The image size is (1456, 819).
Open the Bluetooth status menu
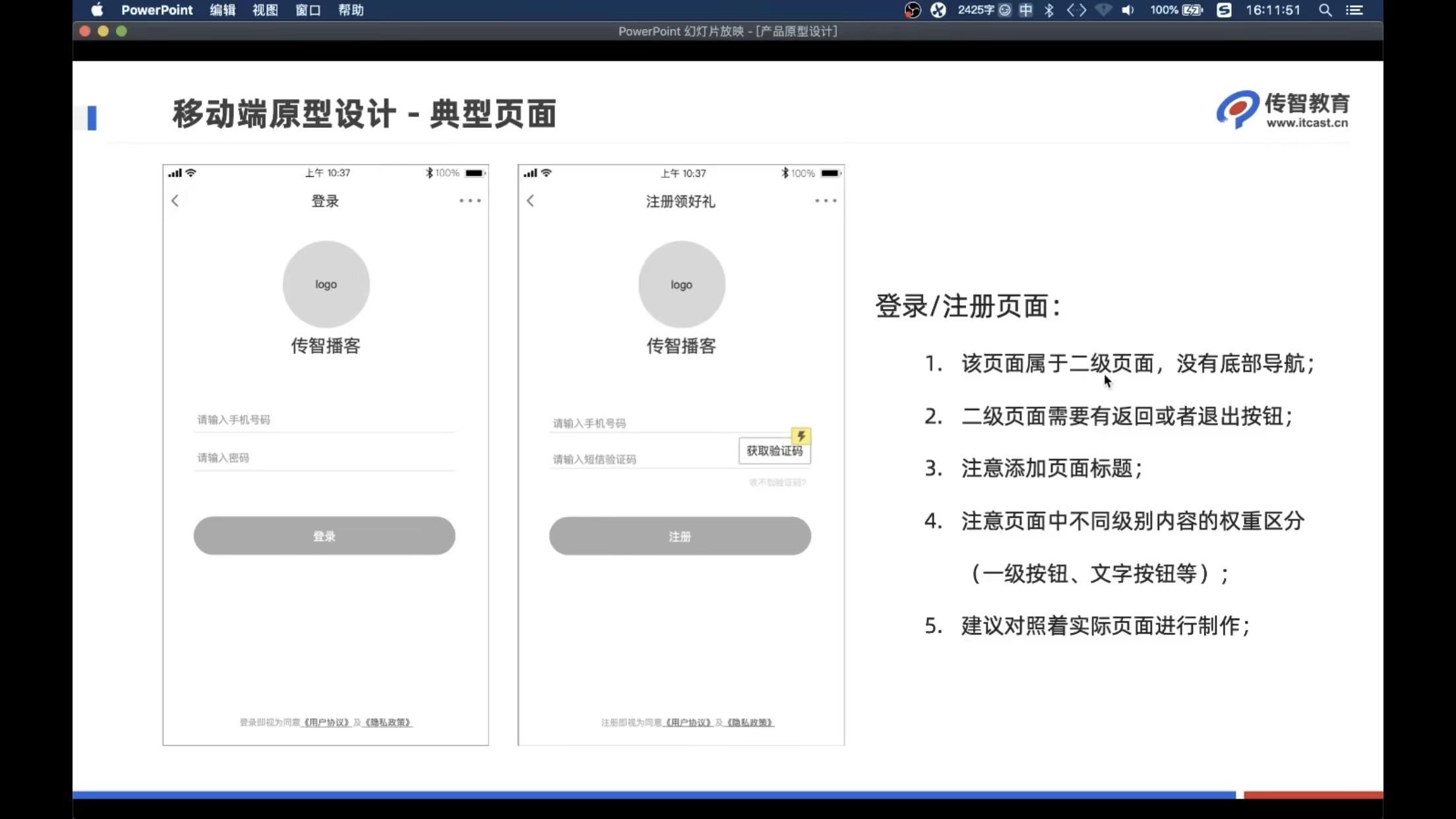1049,10
